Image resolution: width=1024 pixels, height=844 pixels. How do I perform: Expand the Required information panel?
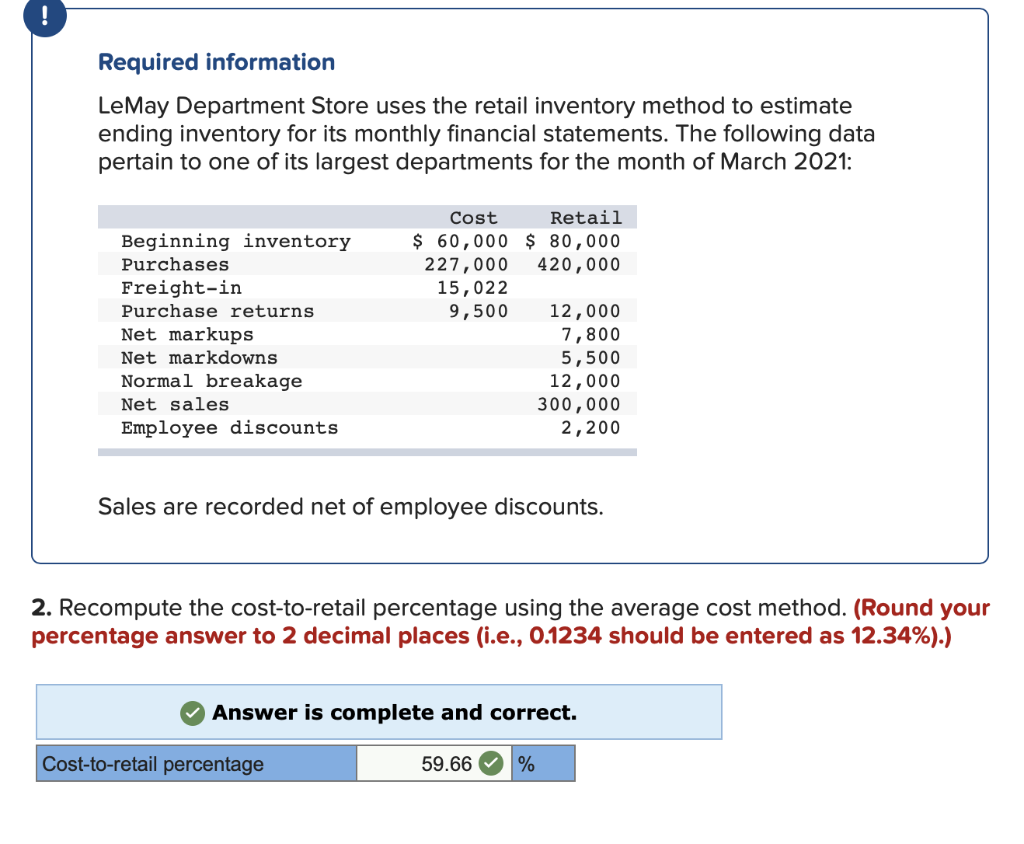coord(216,62)
